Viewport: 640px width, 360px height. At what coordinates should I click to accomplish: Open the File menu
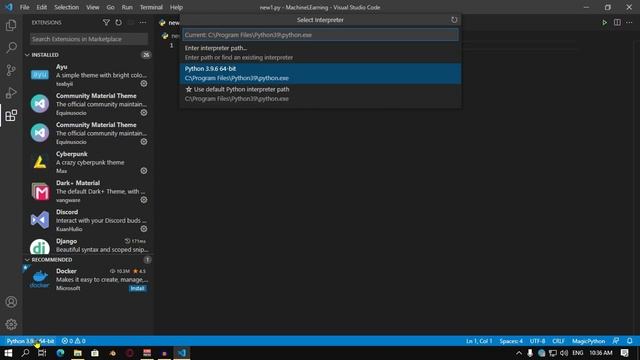(24, 7)
